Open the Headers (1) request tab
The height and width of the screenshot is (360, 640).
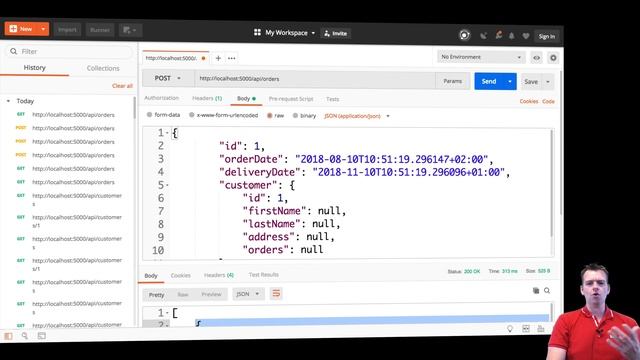207,98
